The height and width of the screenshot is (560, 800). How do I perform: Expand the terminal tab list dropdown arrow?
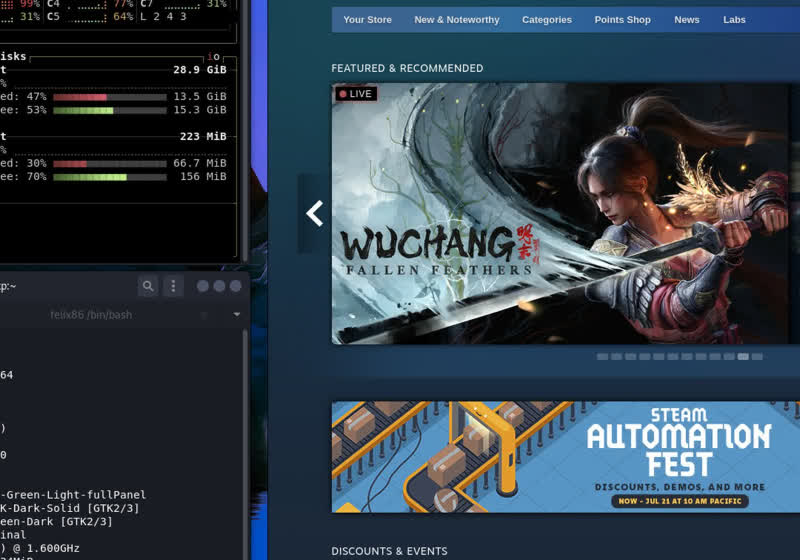(237, 314)
